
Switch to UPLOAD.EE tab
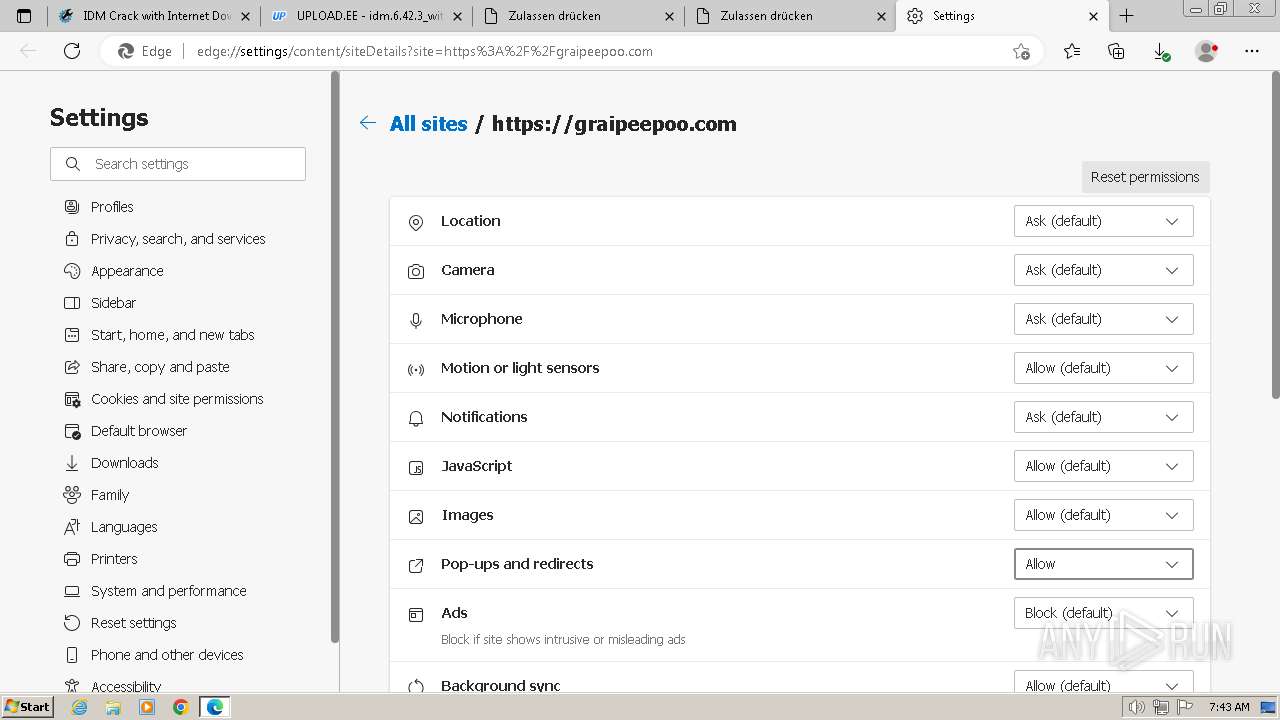point(368,16)
